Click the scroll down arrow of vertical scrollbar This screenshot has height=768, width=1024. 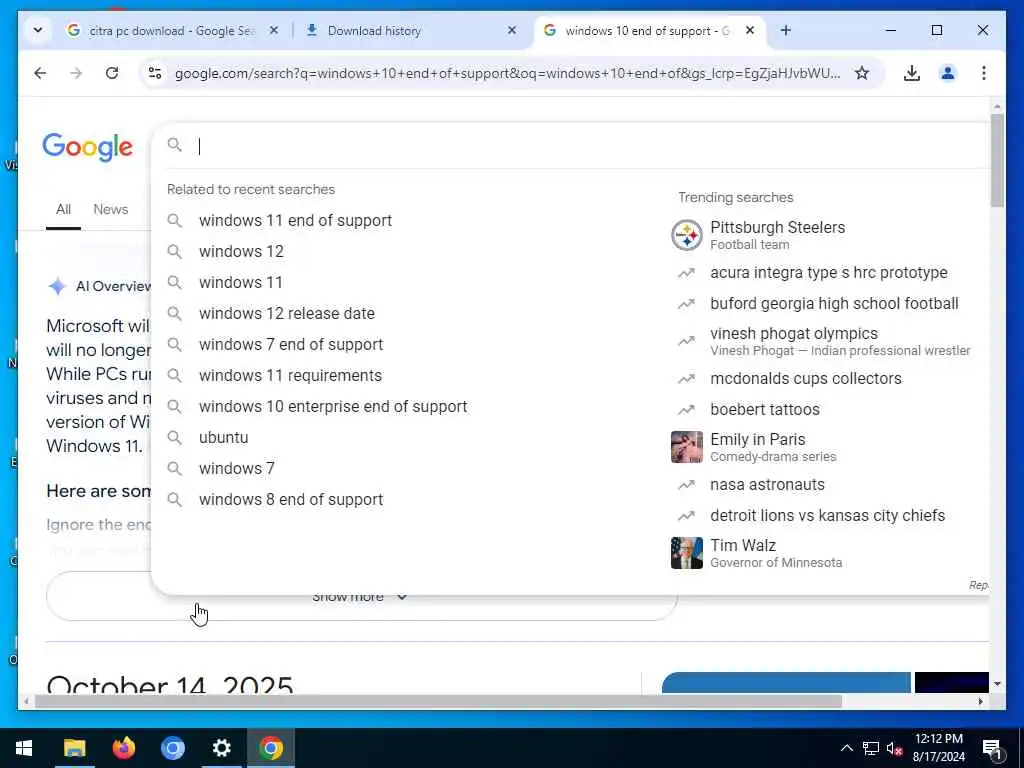coord(997,684)
